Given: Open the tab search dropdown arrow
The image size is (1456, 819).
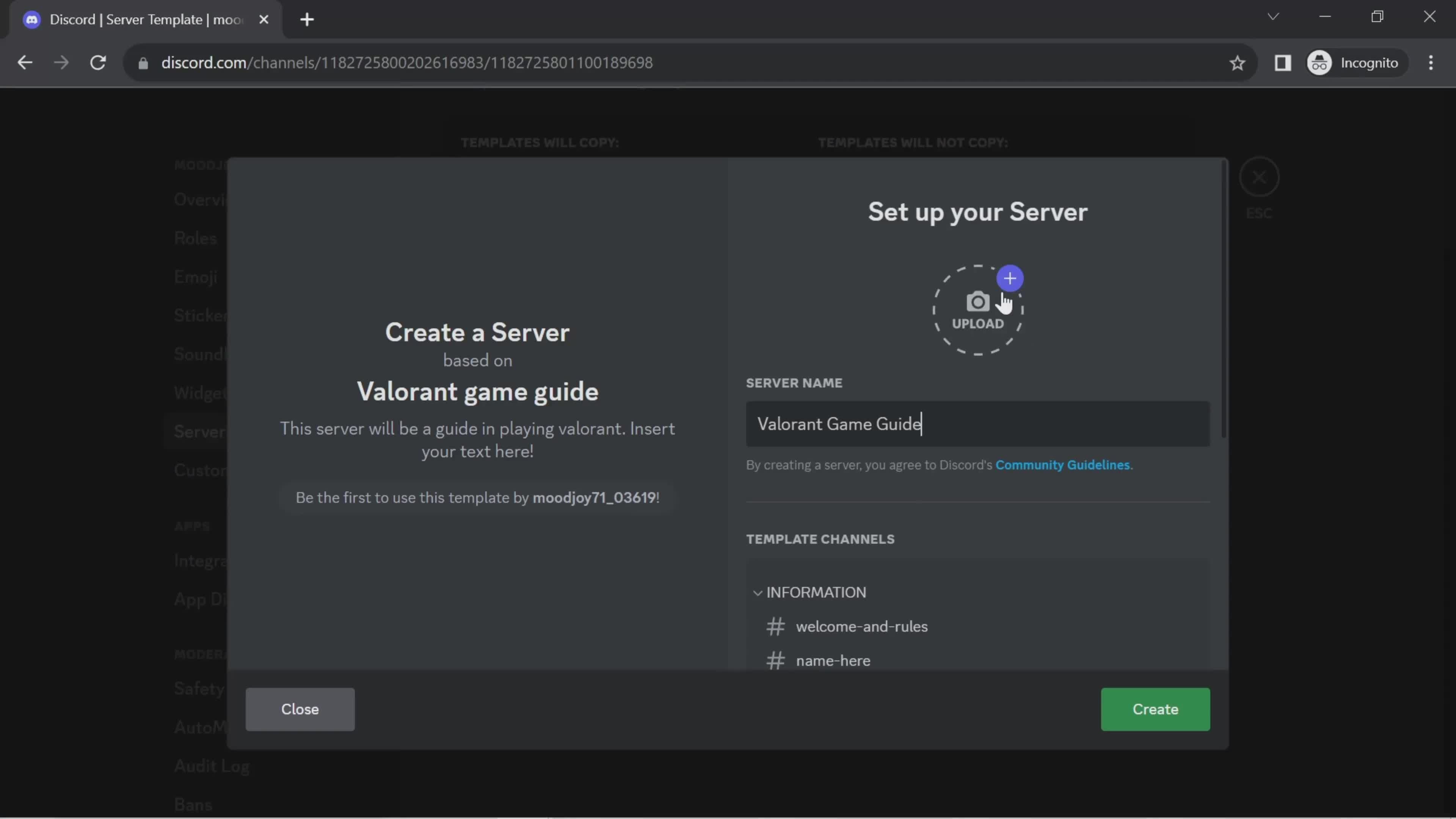Looking at the screenshot, I should (1273, 16).
